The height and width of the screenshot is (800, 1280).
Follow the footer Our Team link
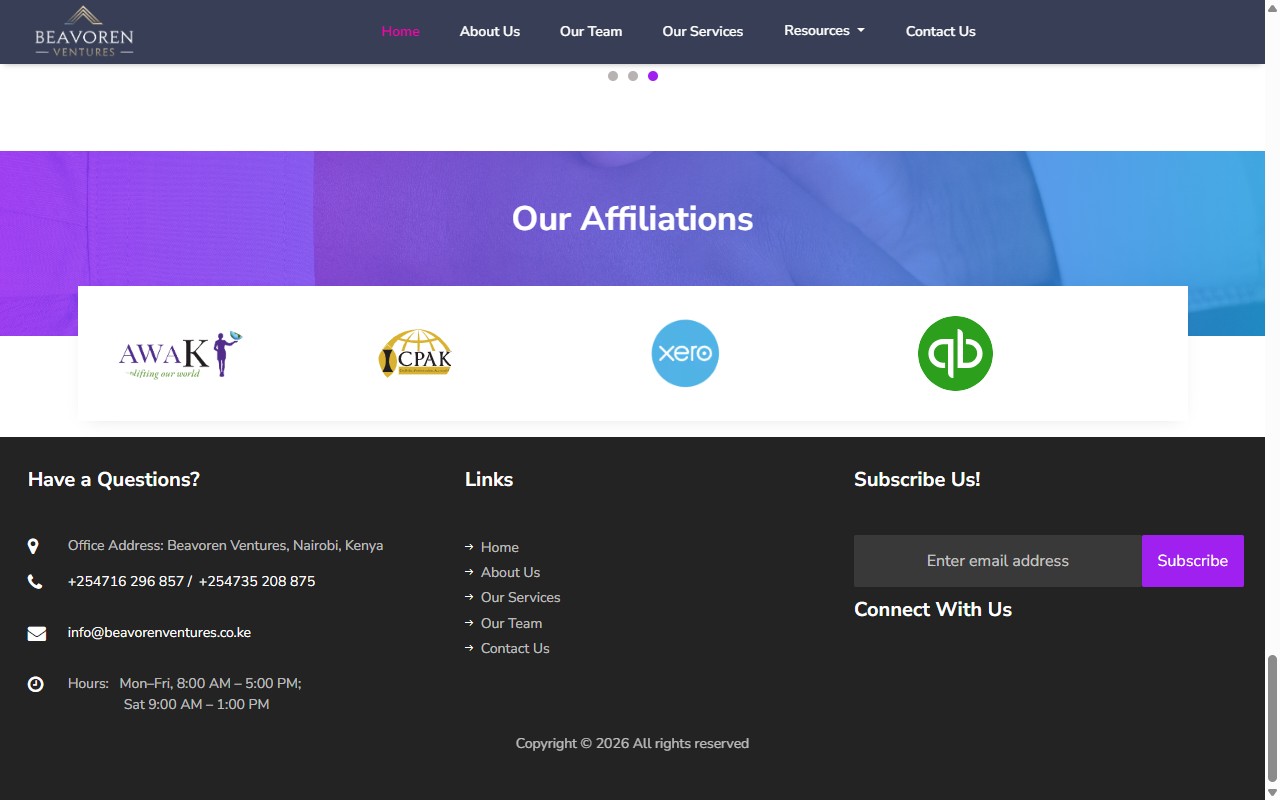click(511, 623)
